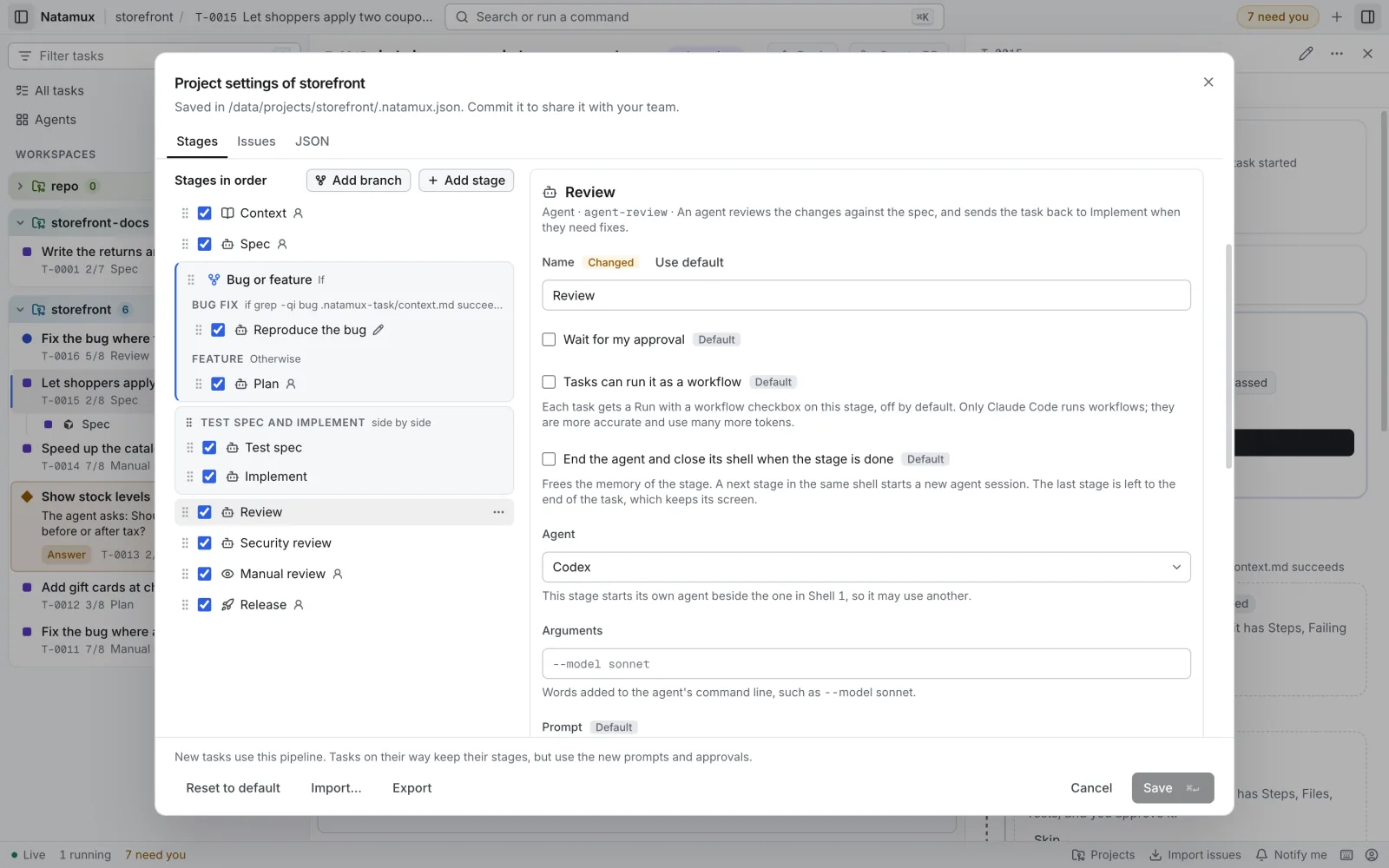
Task: Toggle the right panel layout icon
Action: (1367, 16)
